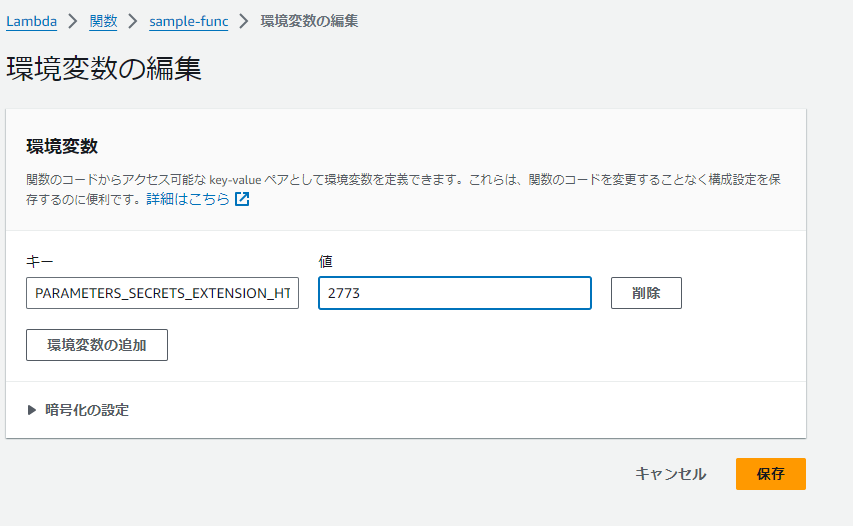Click the 詳細はこちら link

click(188, 199)
